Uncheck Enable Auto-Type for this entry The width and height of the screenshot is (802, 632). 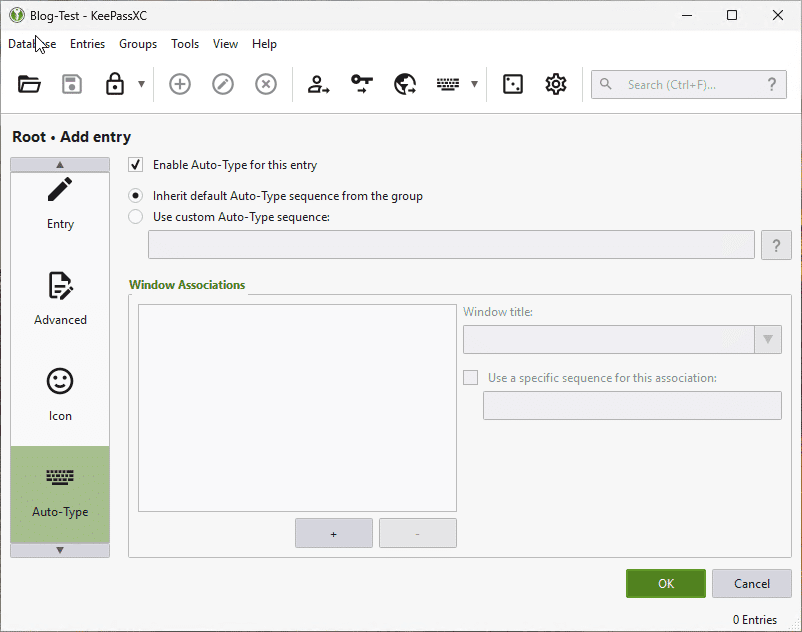136,165
